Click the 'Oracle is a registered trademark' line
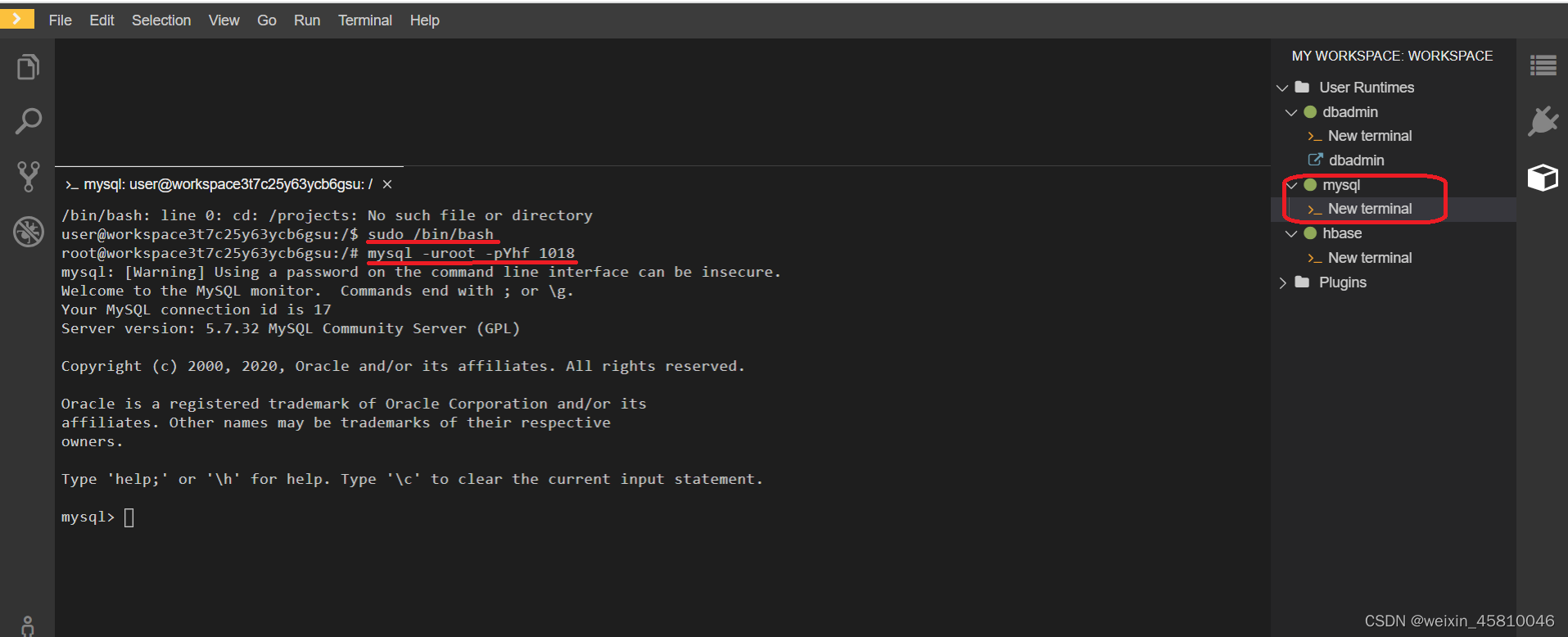The image size is (1568, 637). (x=354, y=404)
